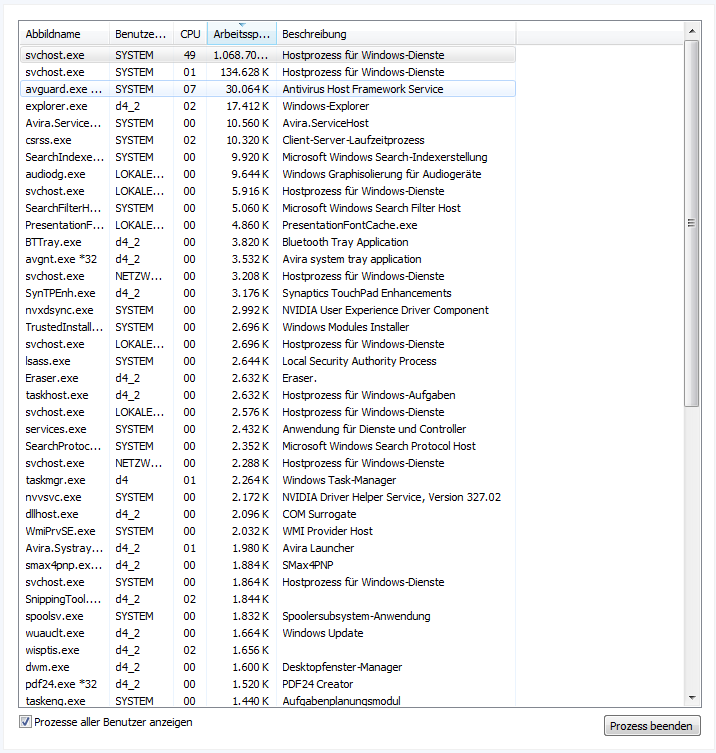Click the vertical scrollbar thumb
Viewport: 716px width, 753px height.
coord(692,223)
